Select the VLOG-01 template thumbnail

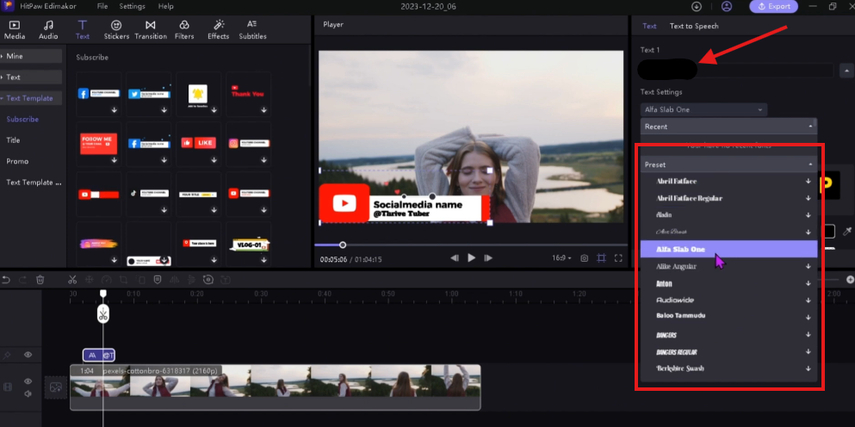[248, 245]
